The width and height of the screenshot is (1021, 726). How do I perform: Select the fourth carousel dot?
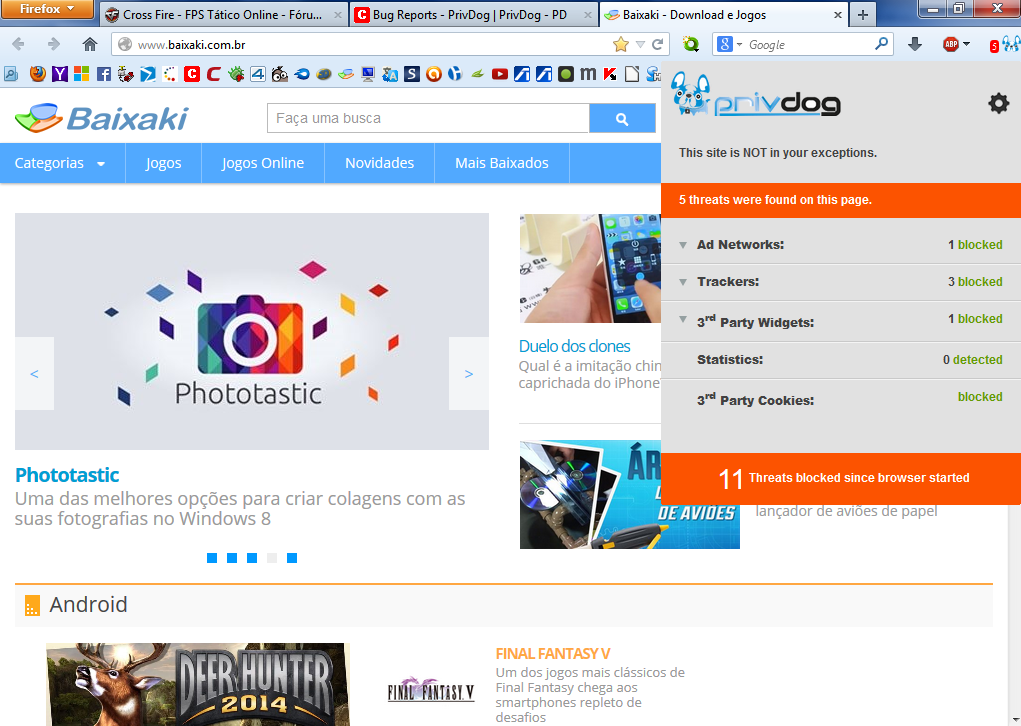click(x=272, y=558)
